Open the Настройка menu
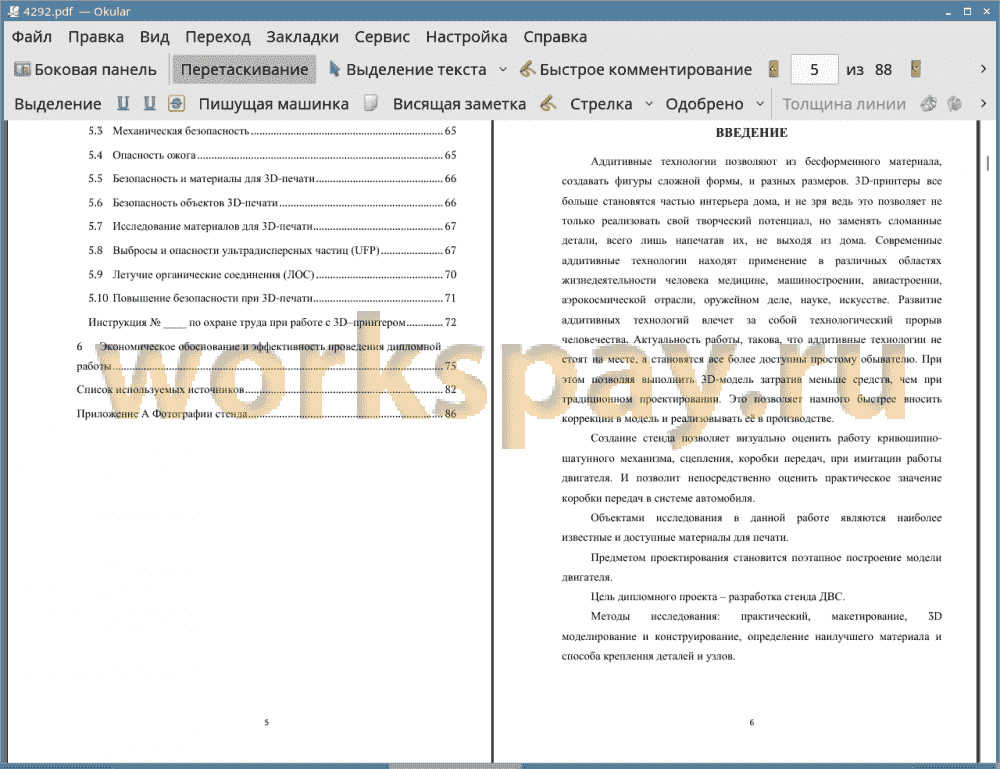 click(466, 37)
